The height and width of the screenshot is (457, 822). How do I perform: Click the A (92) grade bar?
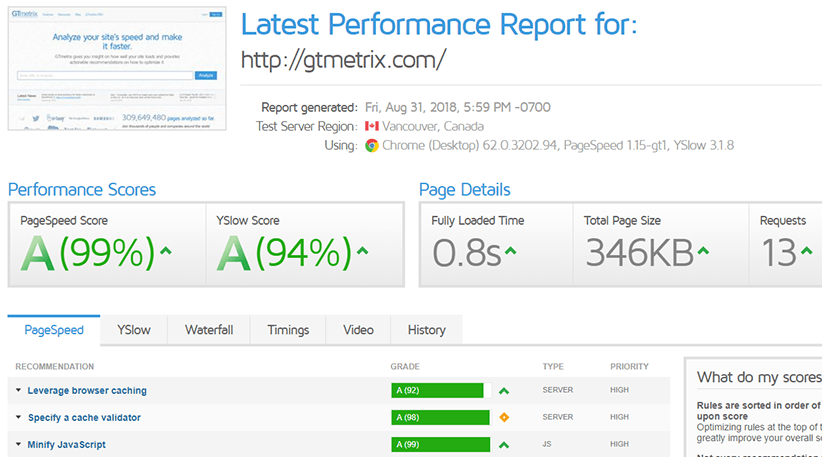[x=441, y=390]
